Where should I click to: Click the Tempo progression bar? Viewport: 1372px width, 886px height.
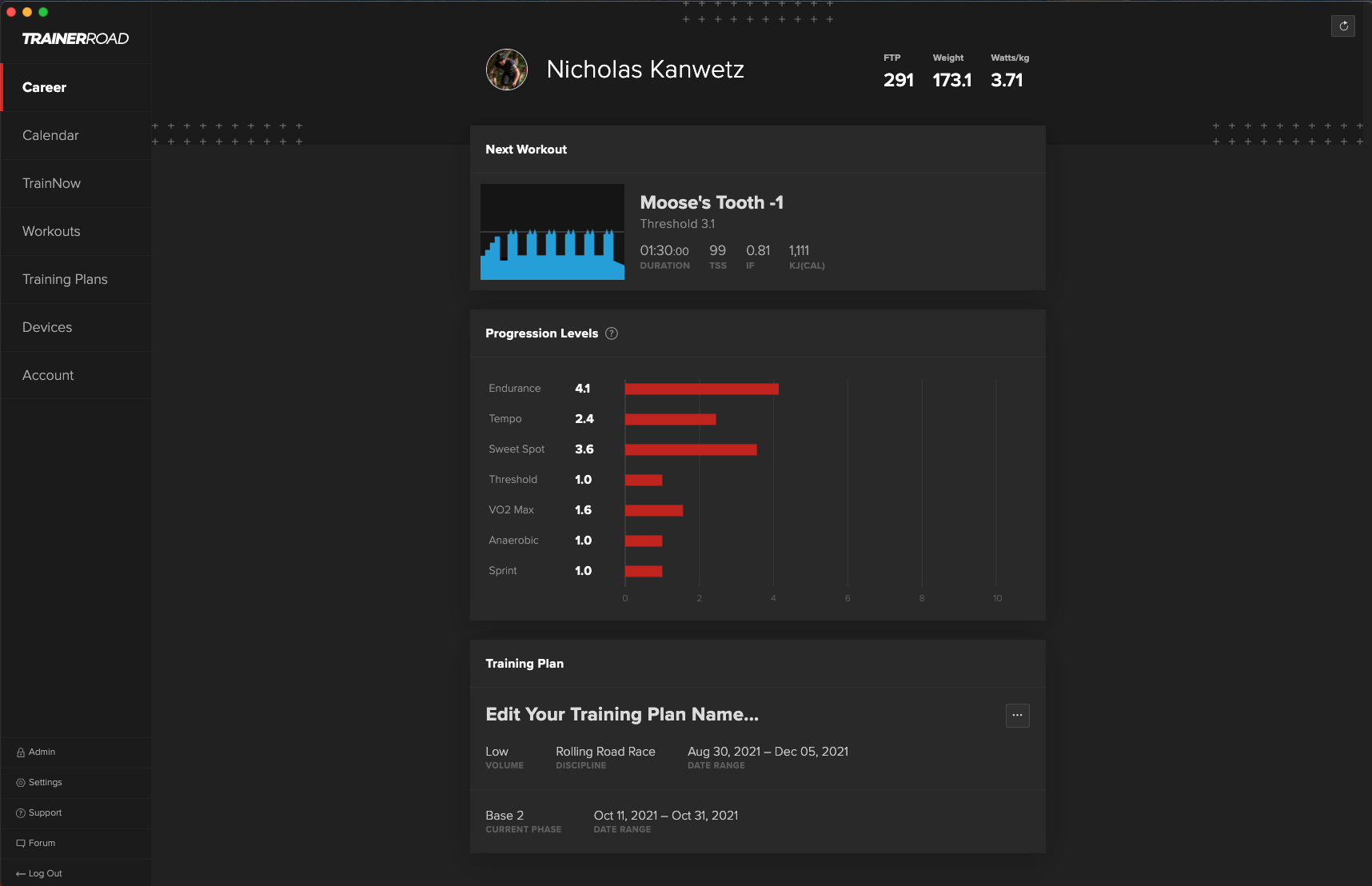pos(670,420)
